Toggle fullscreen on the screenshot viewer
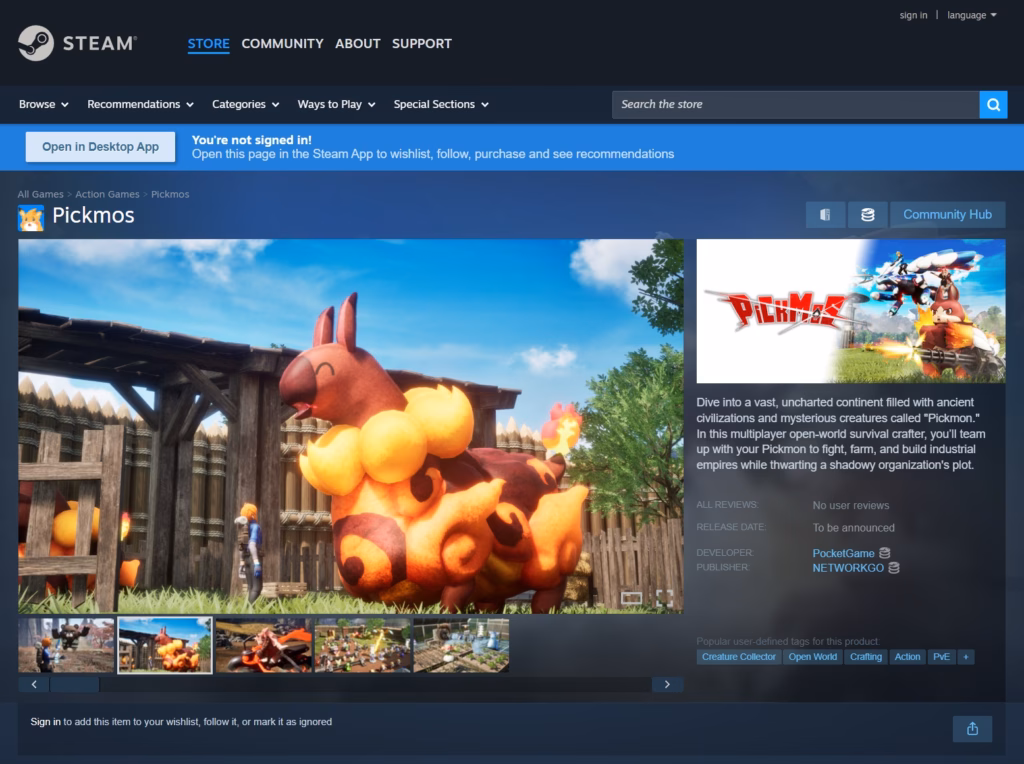 [664, 598]
